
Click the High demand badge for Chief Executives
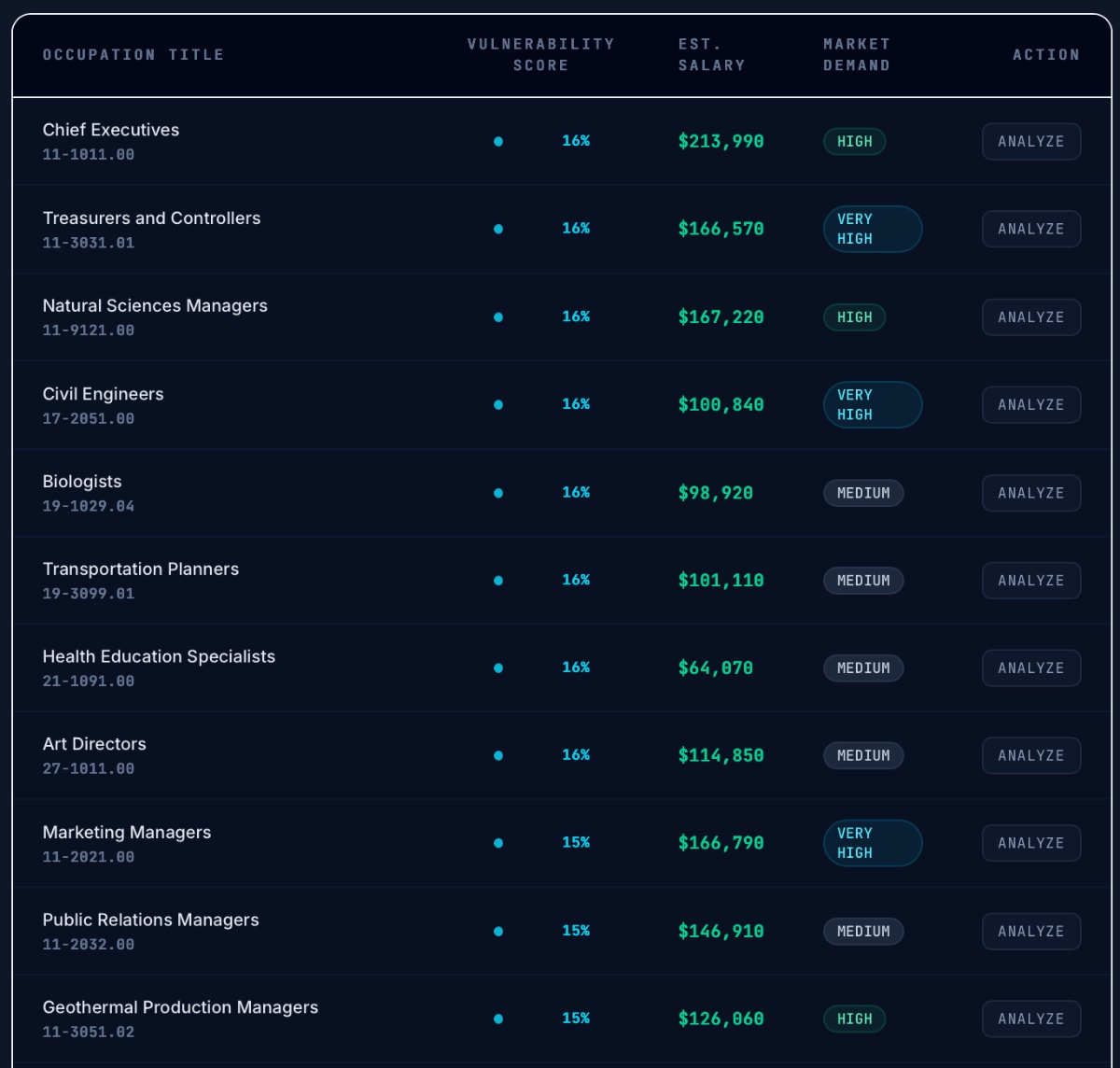coord(854,142)
